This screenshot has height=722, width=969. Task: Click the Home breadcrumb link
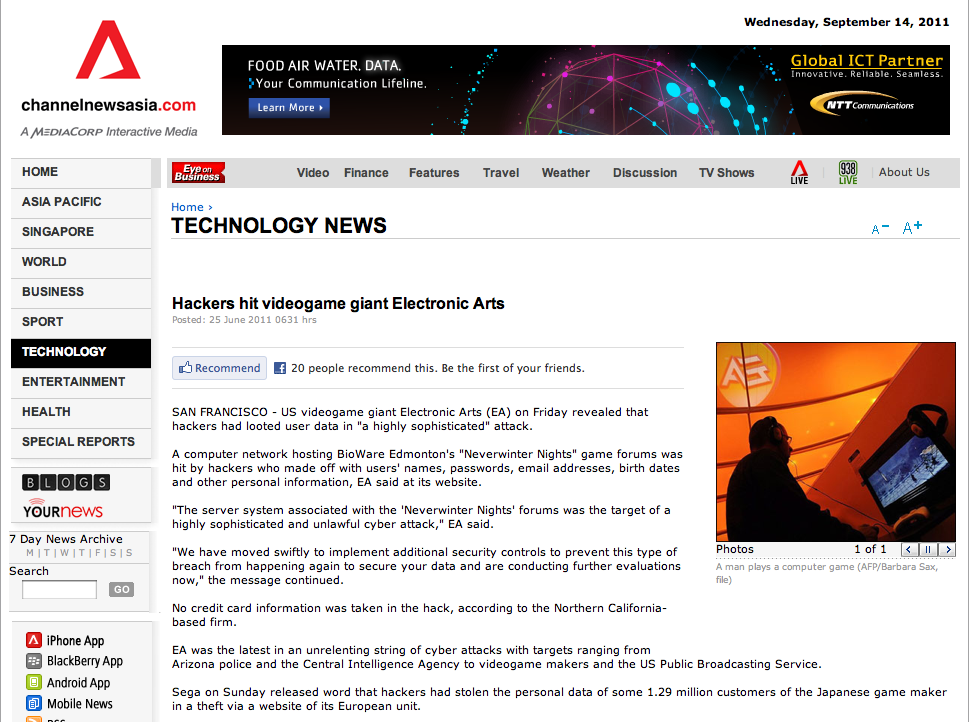pyautogui.click(x=187, y=207)
